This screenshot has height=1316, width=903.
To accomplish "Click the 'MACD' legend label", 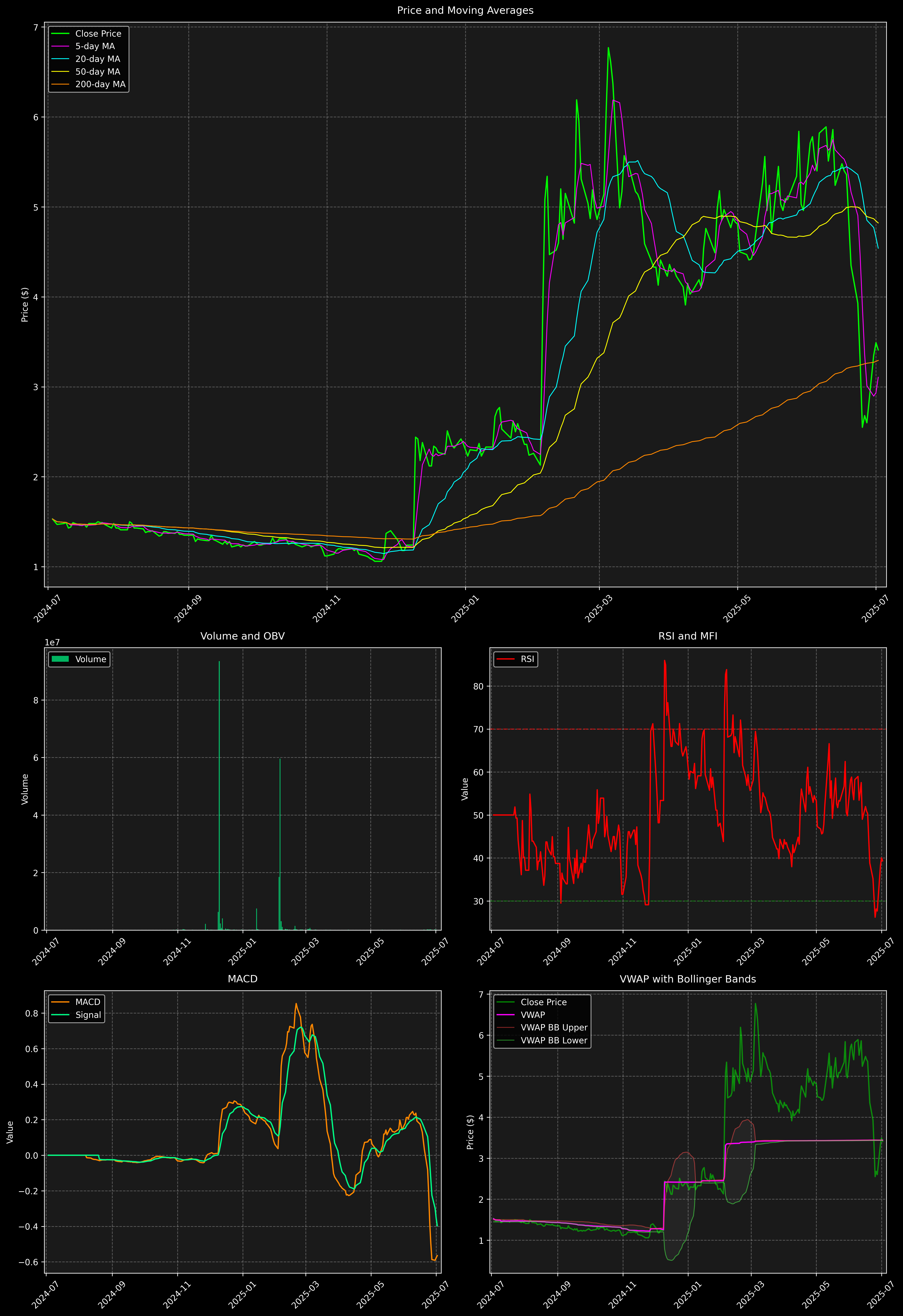I will tap(88, 1002).
